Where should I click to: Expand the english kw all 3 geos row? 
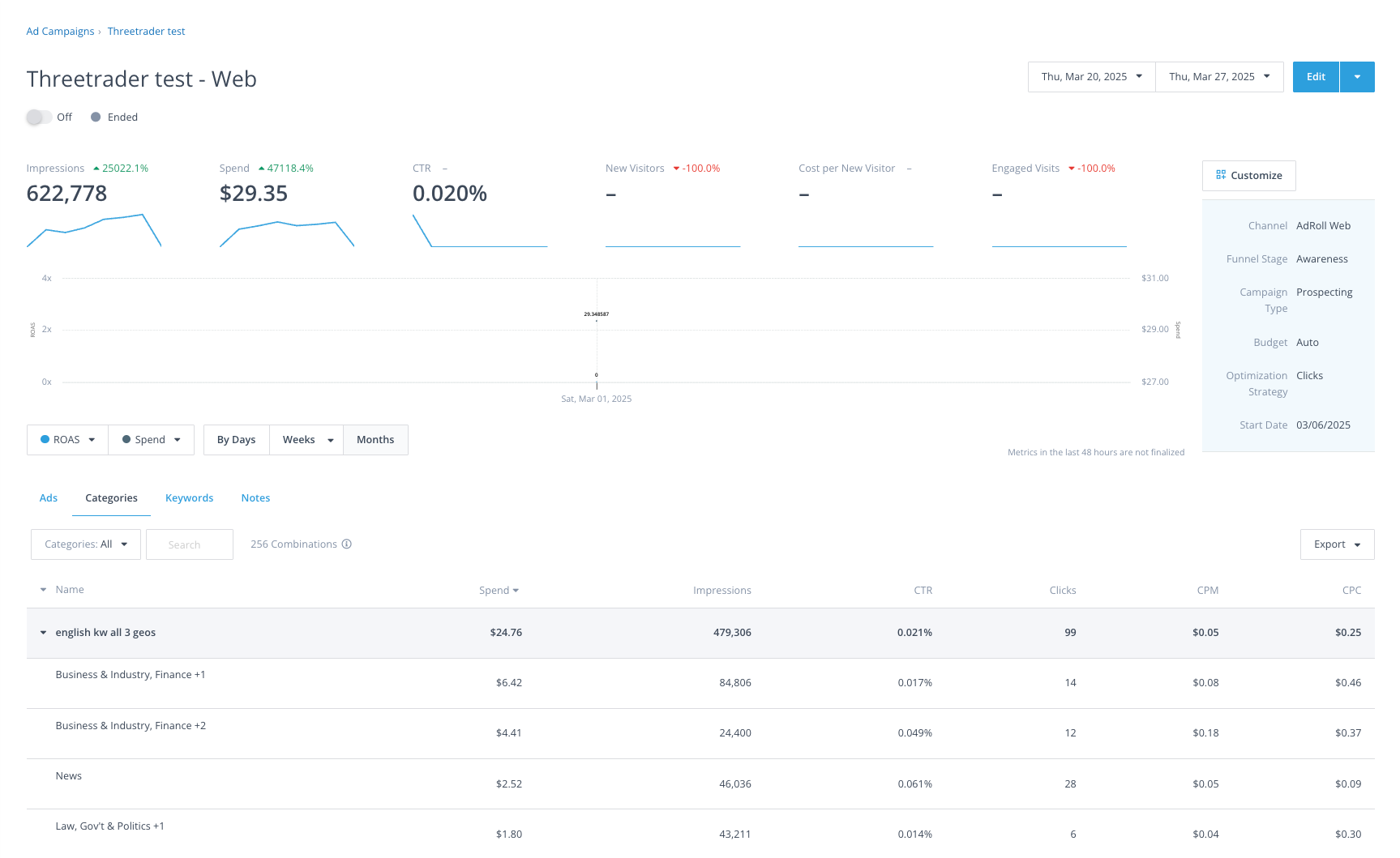click(x=43, y=633)
